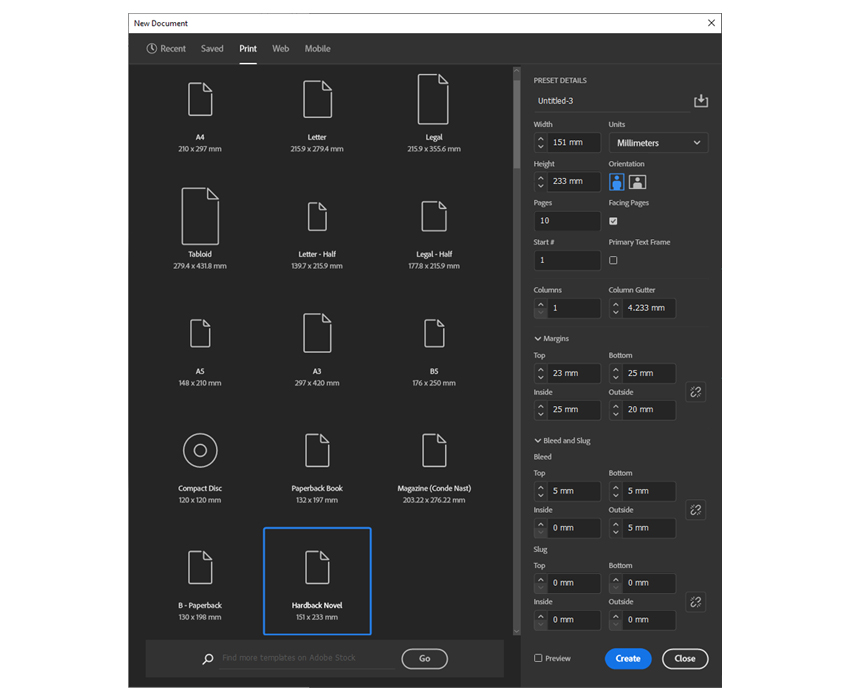Click the Close button
Viewport: 850px width, 700px height.
point(685,658)
